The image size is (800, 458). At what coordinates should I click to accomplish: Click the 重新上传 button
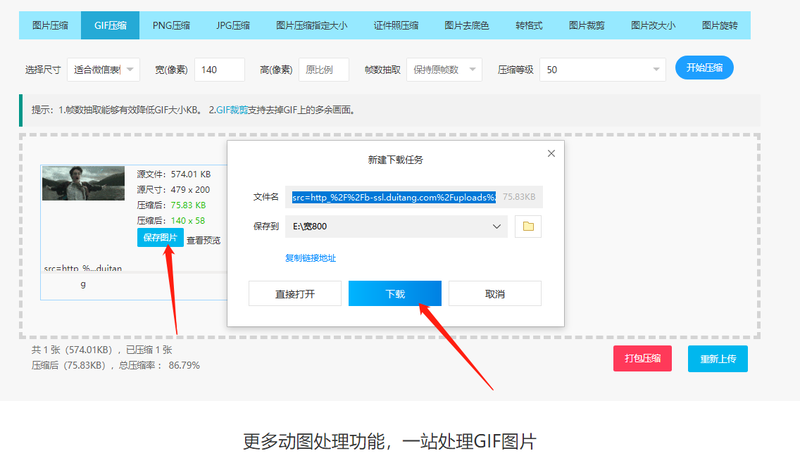click(718, 359)
